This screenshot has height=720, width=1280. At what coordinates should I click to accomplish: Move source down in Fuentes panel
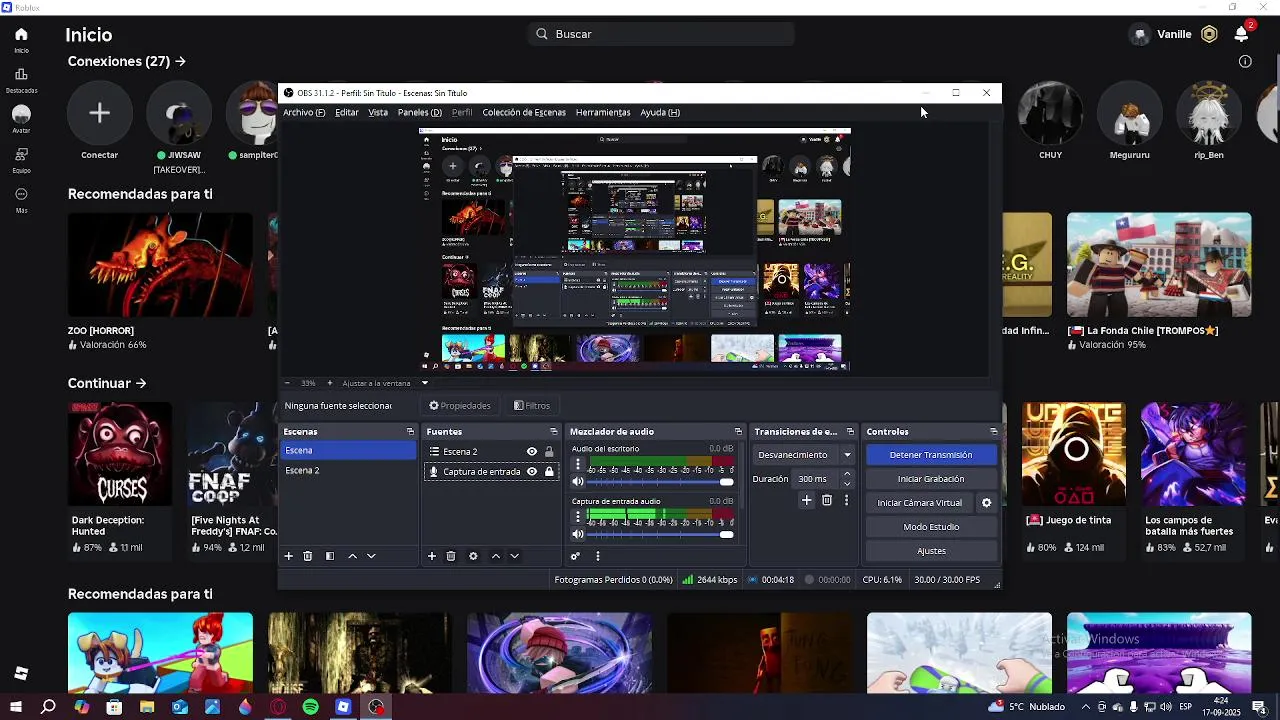point(514,556)
